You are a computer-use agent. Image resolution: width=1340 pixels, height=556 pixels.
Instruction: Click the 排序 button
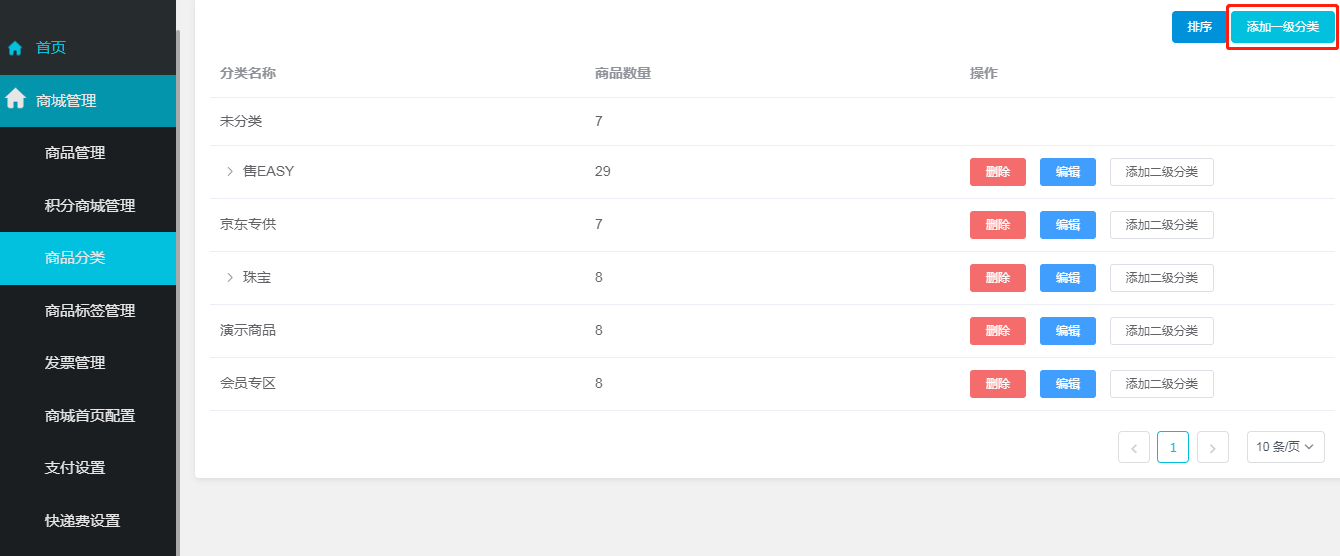(x=1199, y=27)
